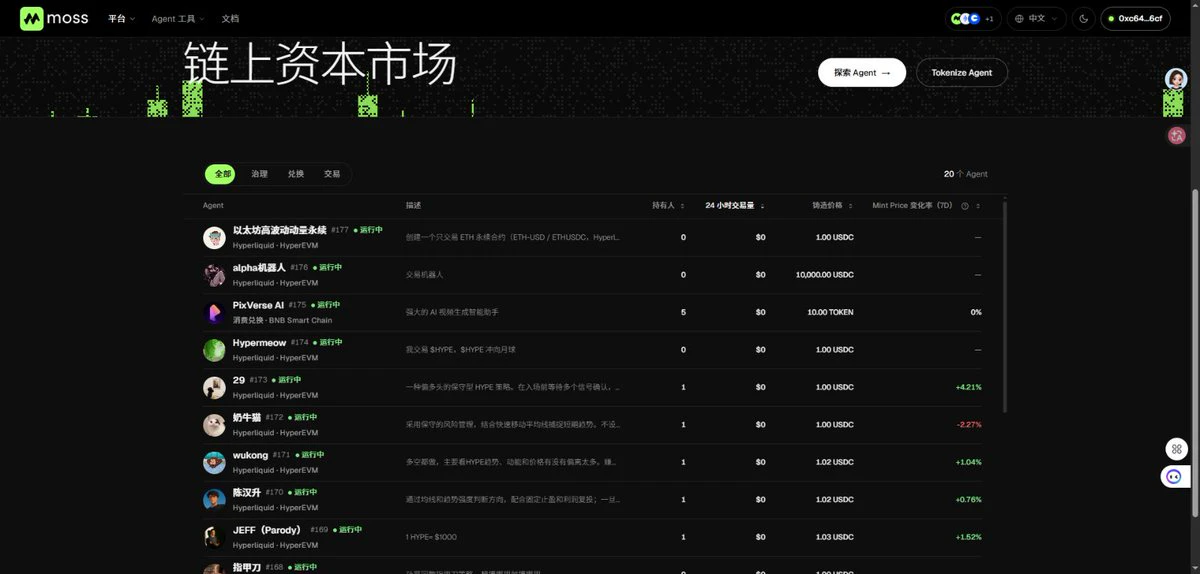This screenshot has width=1200, height=574.
Task: Open the 中文 language selector
Action: (1036, 18)
